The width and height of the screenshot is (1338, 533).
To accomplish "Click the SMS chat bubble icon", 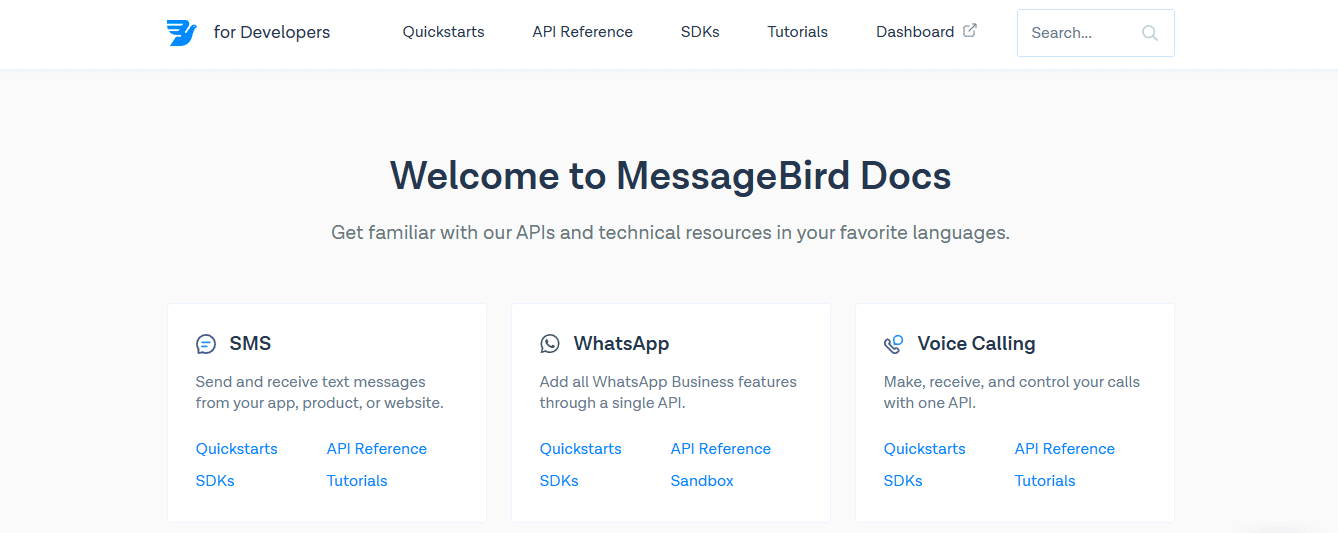I will (x=206, y=344).
